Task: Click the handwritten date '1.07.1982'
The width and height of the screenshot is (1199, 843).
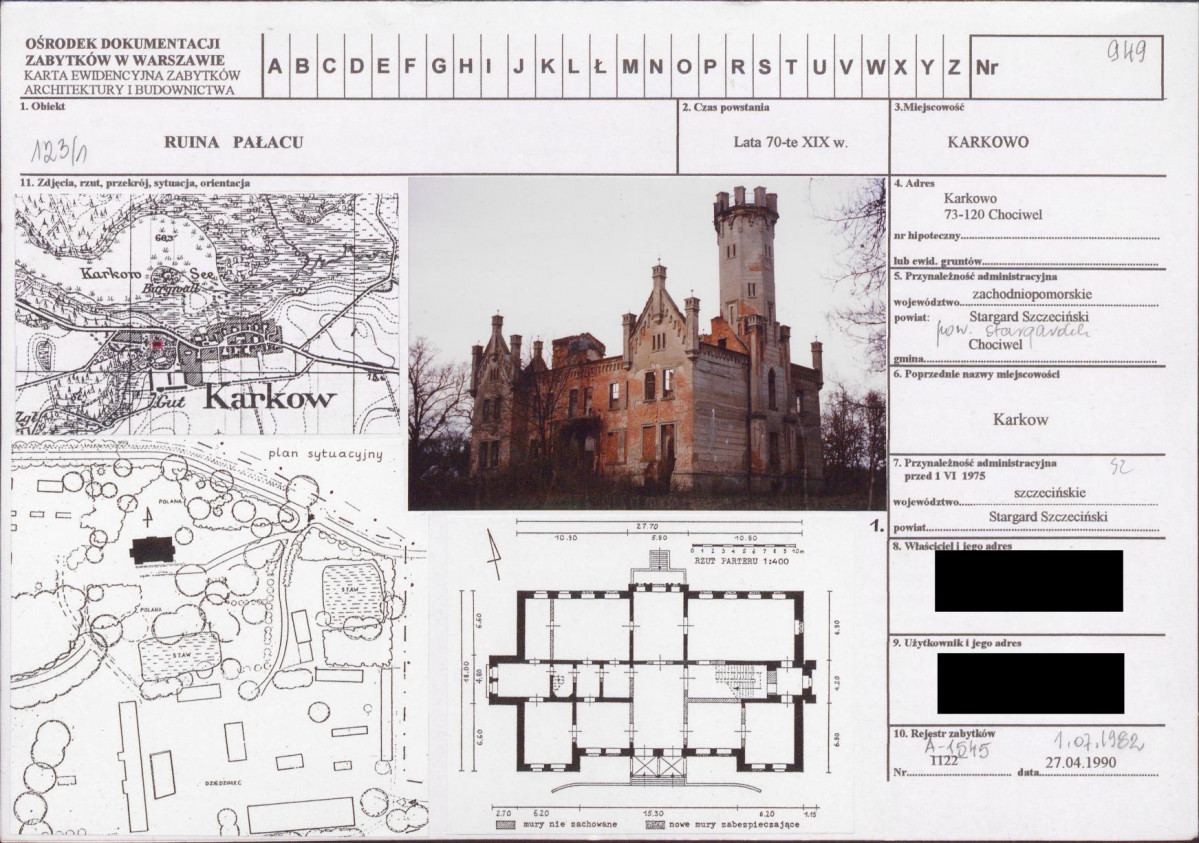Action: click(x=1098, y=740)
